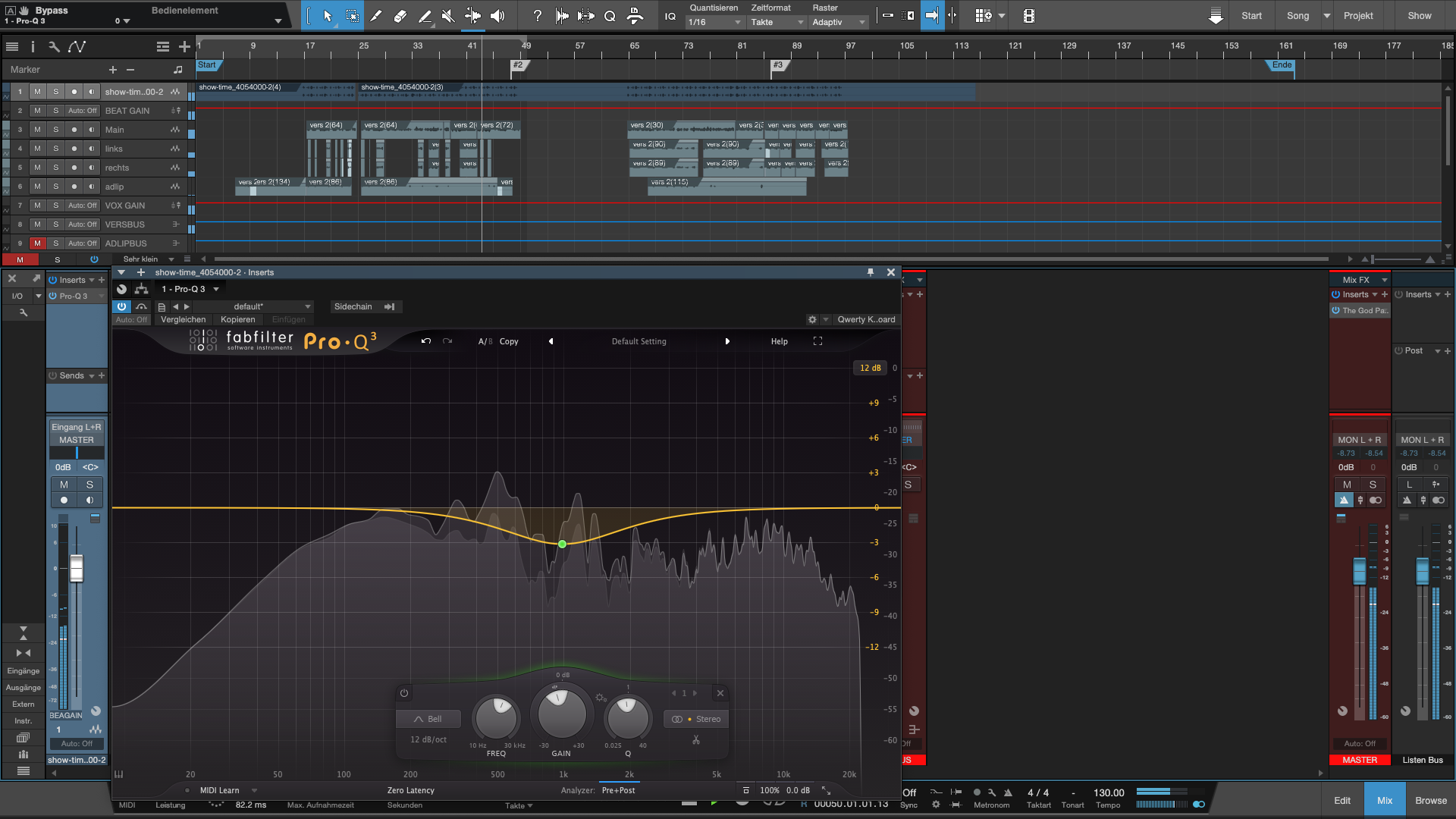Select the Paint pencil tool

425,16
